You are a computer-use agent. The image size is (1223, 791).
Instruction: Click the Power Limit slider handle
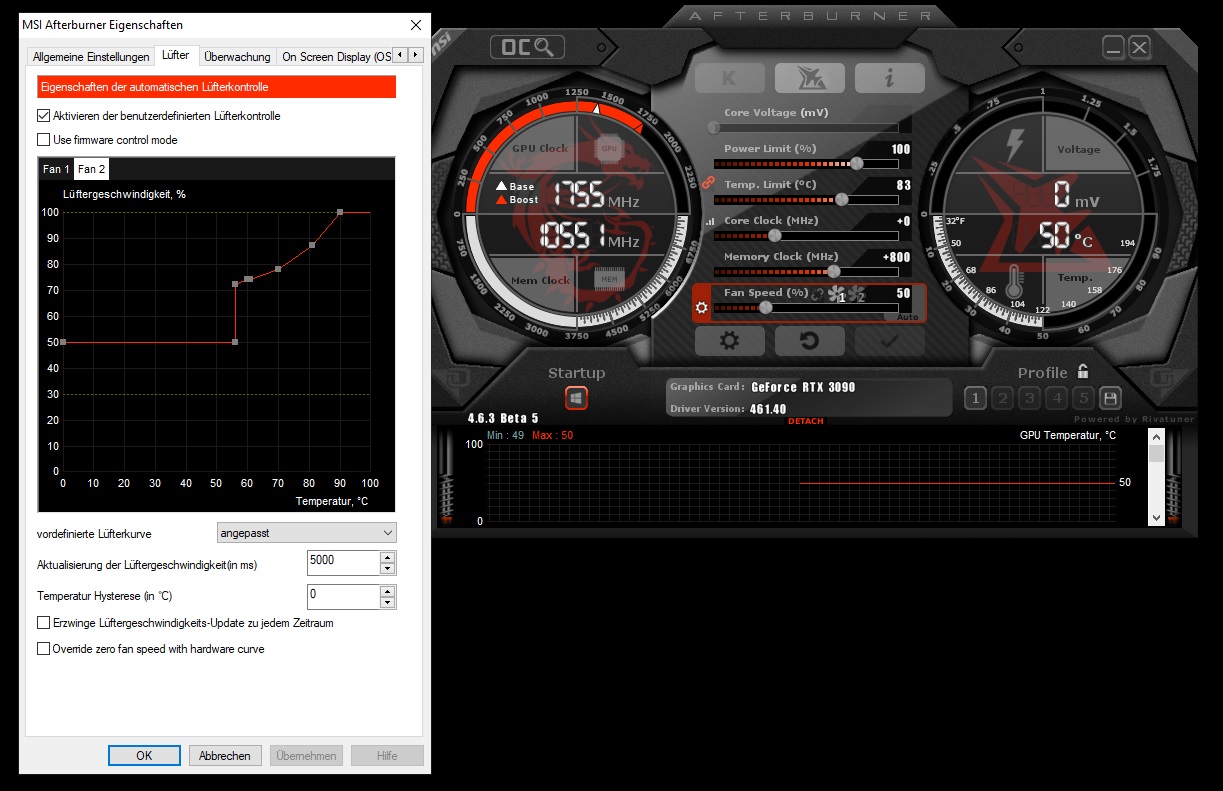(857, 164)
